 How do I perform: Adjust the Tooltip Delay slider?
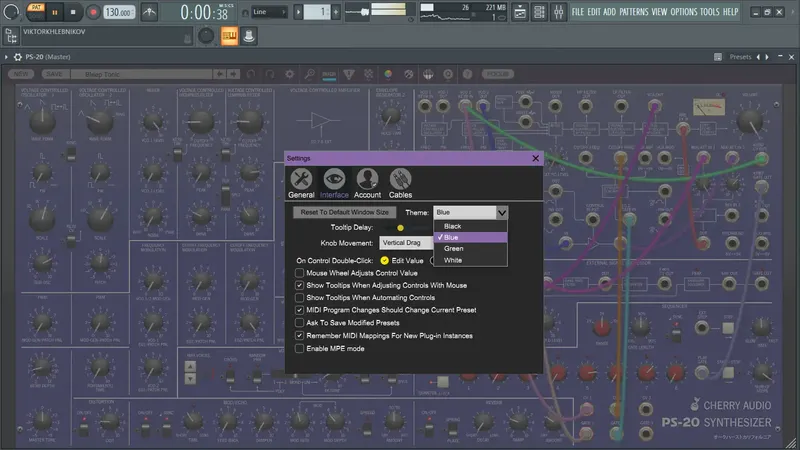[401, 228]
